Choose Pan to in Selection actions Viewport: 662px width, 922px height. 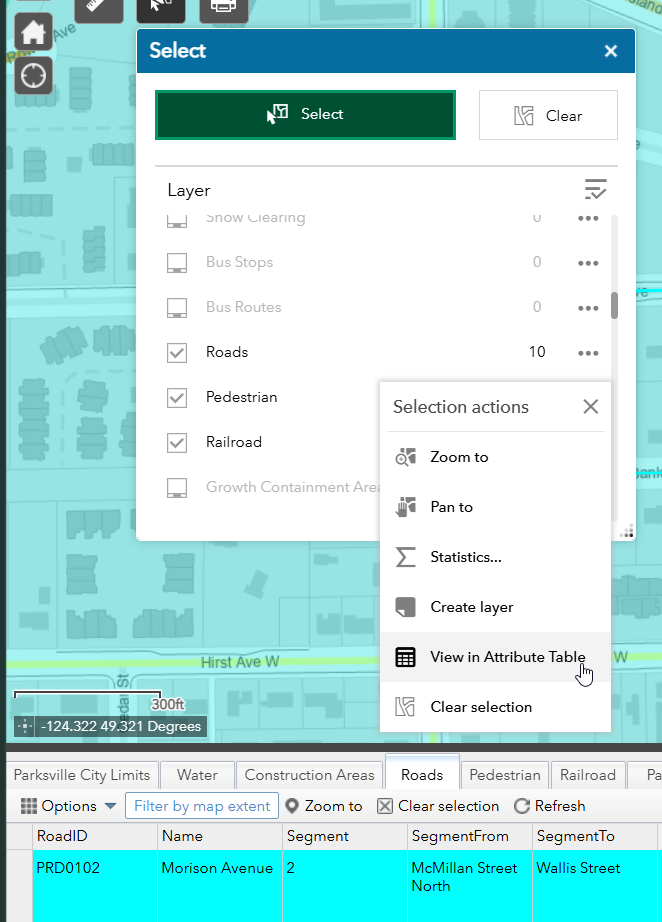pos(496,507)
